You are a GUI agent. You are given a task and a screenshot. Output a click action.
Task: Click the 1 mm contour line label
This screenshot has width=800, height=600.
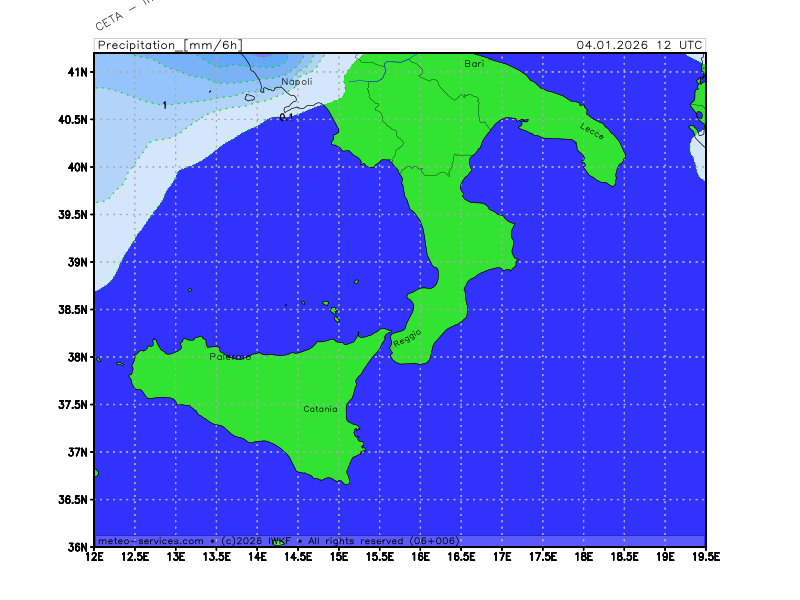pyautogui.click(x=165, y=104)
